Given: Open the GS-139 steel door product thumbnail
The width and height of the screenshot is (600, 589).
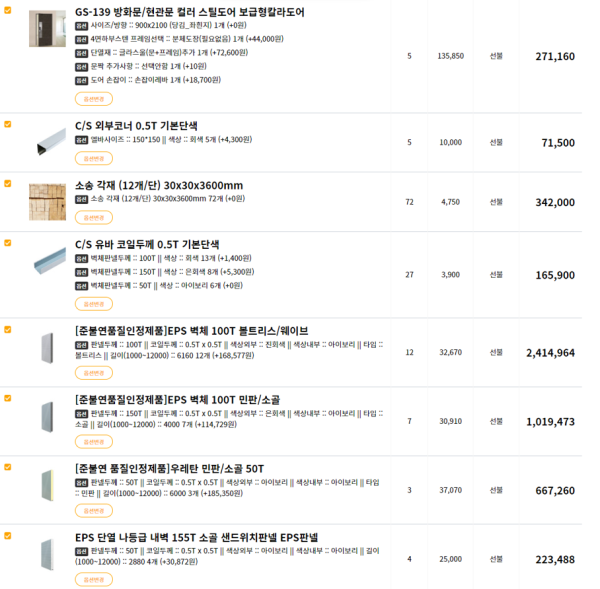Looking at the screenshot, I should 47,35.
